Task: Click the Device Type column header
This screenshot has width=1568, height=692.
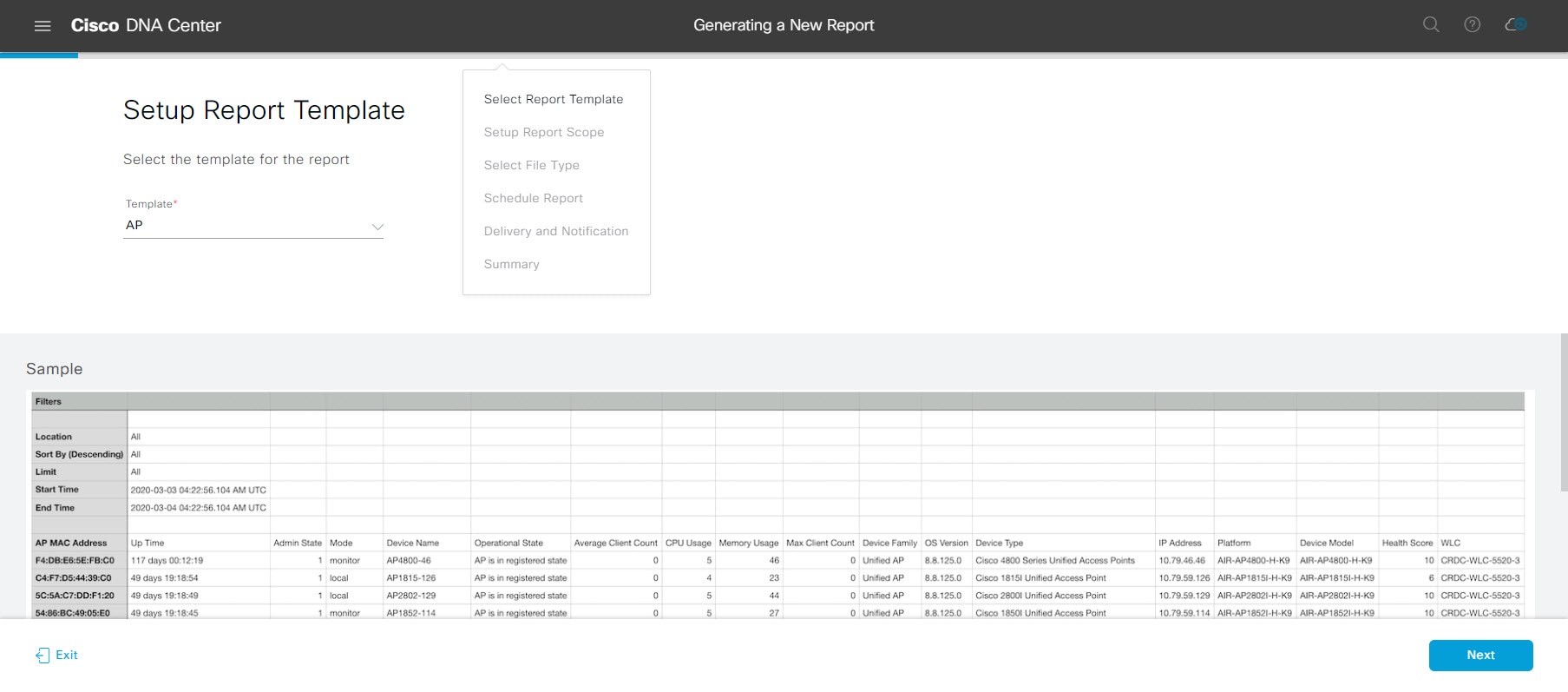Action: click(x=1000, y=543)
